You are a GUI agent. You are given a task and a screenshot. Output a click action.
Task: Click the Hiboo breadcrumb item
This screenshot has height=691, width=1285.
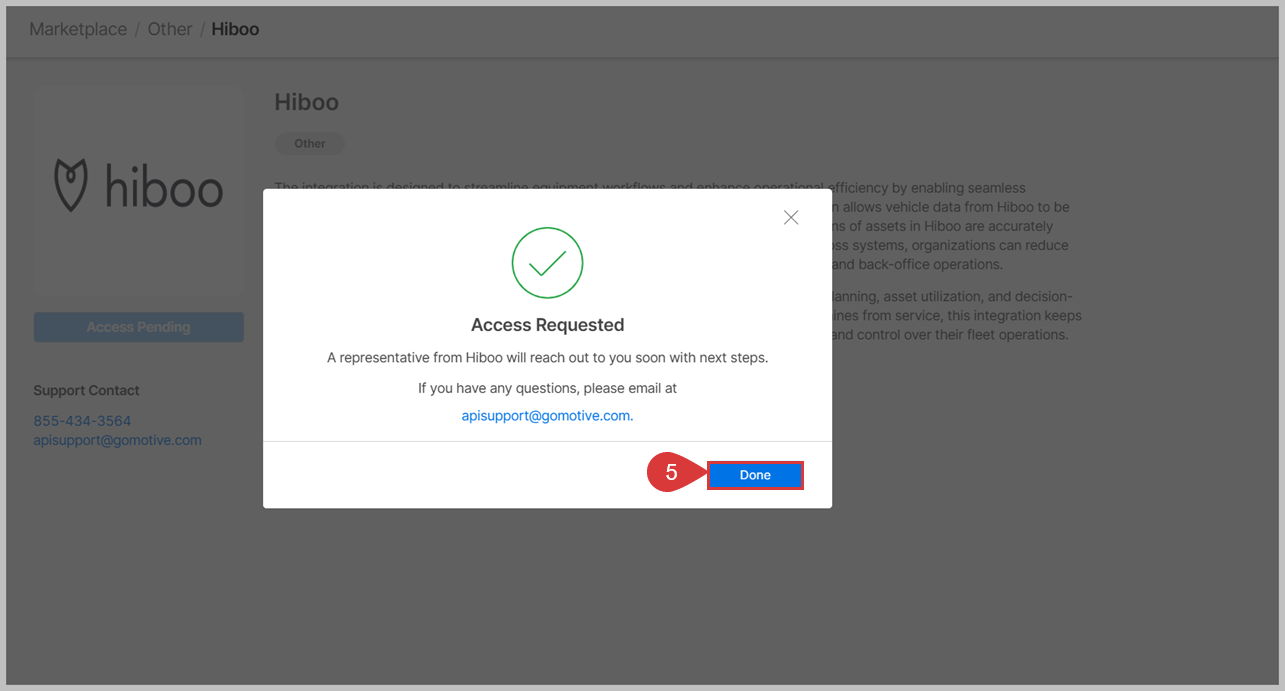pyautogui.click(x=235, y=29)
